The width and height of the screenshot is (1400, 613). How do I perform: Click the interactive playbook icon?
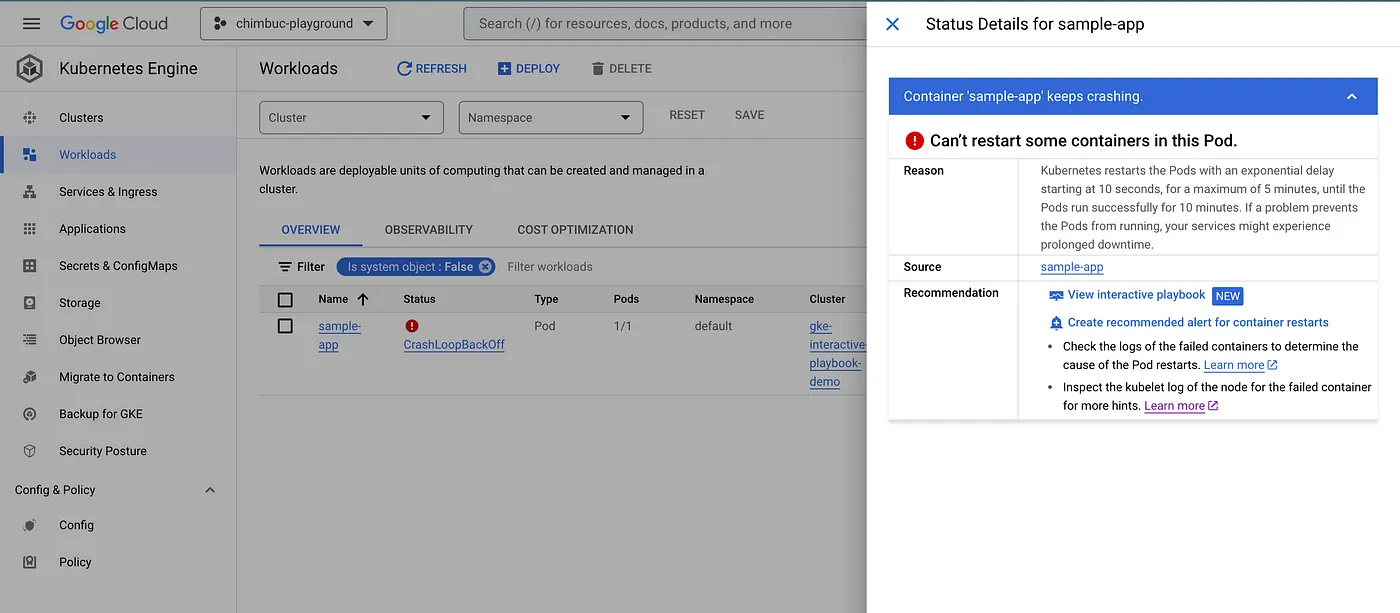[1056, 296]
